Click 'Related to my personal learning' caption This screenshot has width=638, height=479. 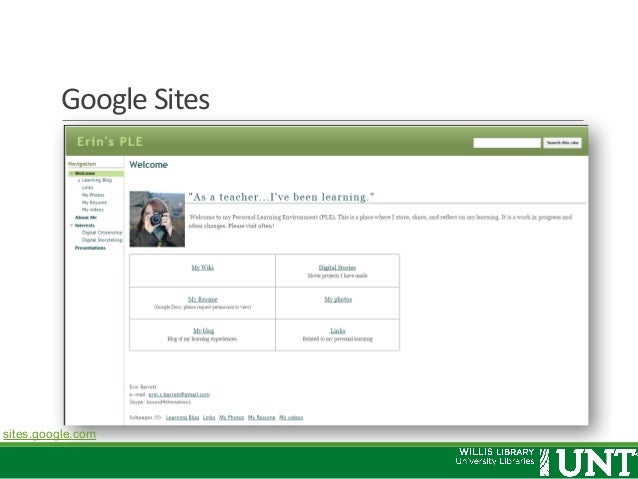coord(337,339)
